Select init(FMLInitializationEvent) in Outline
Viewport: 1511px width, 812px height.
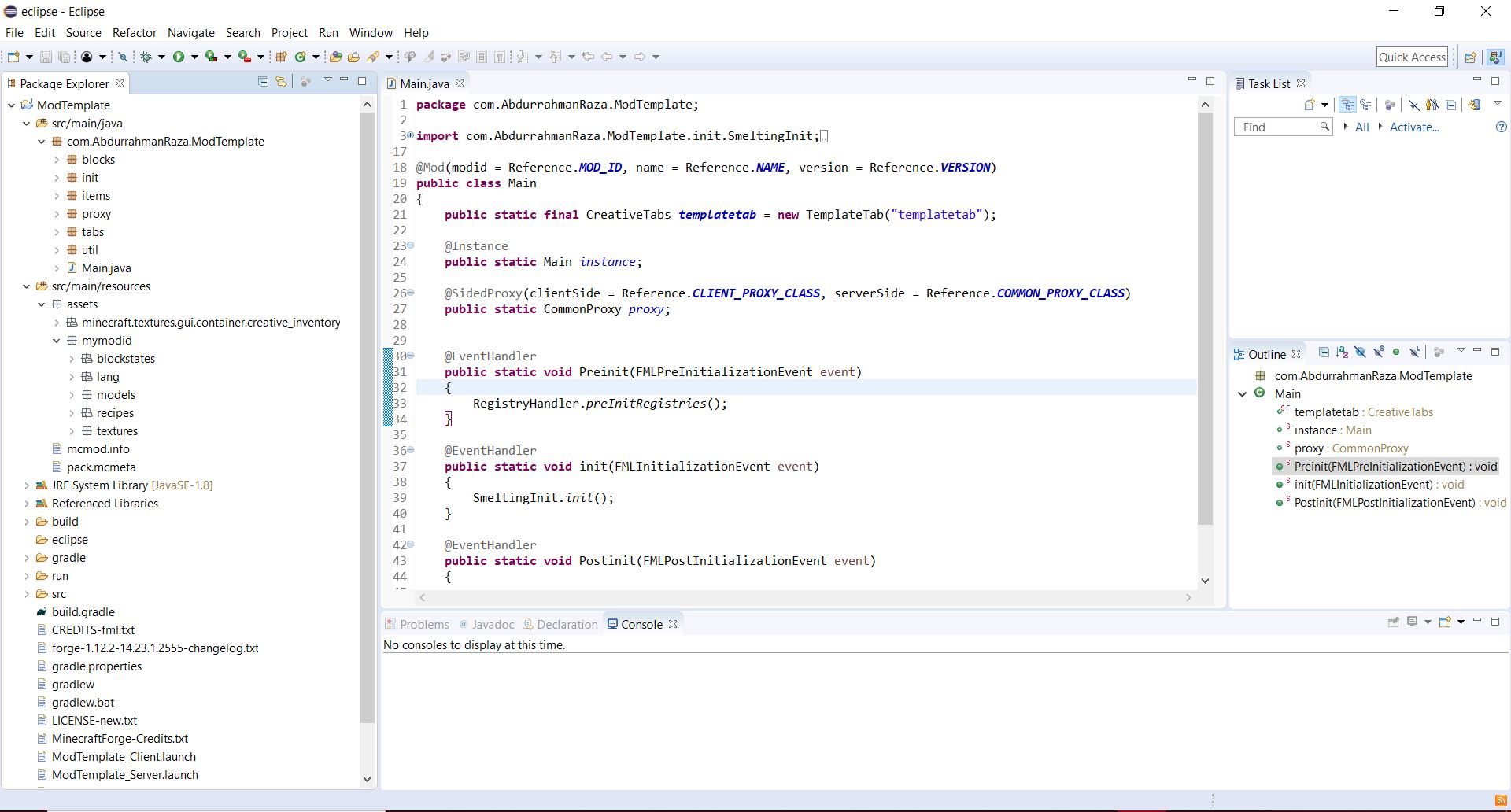[x=1379, y=485]
